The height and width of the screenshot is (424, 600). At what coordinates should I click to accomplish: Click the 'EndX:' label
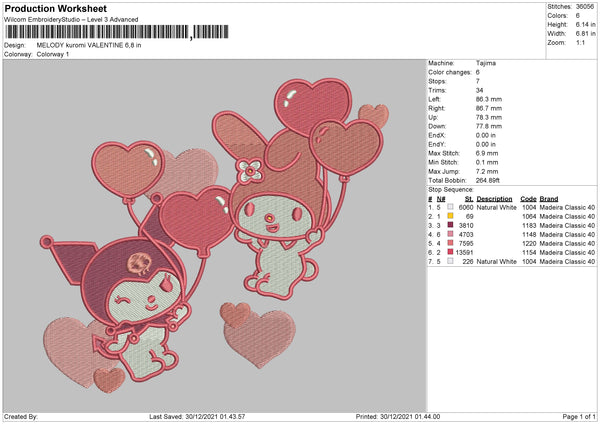click(x=437, y=135)
